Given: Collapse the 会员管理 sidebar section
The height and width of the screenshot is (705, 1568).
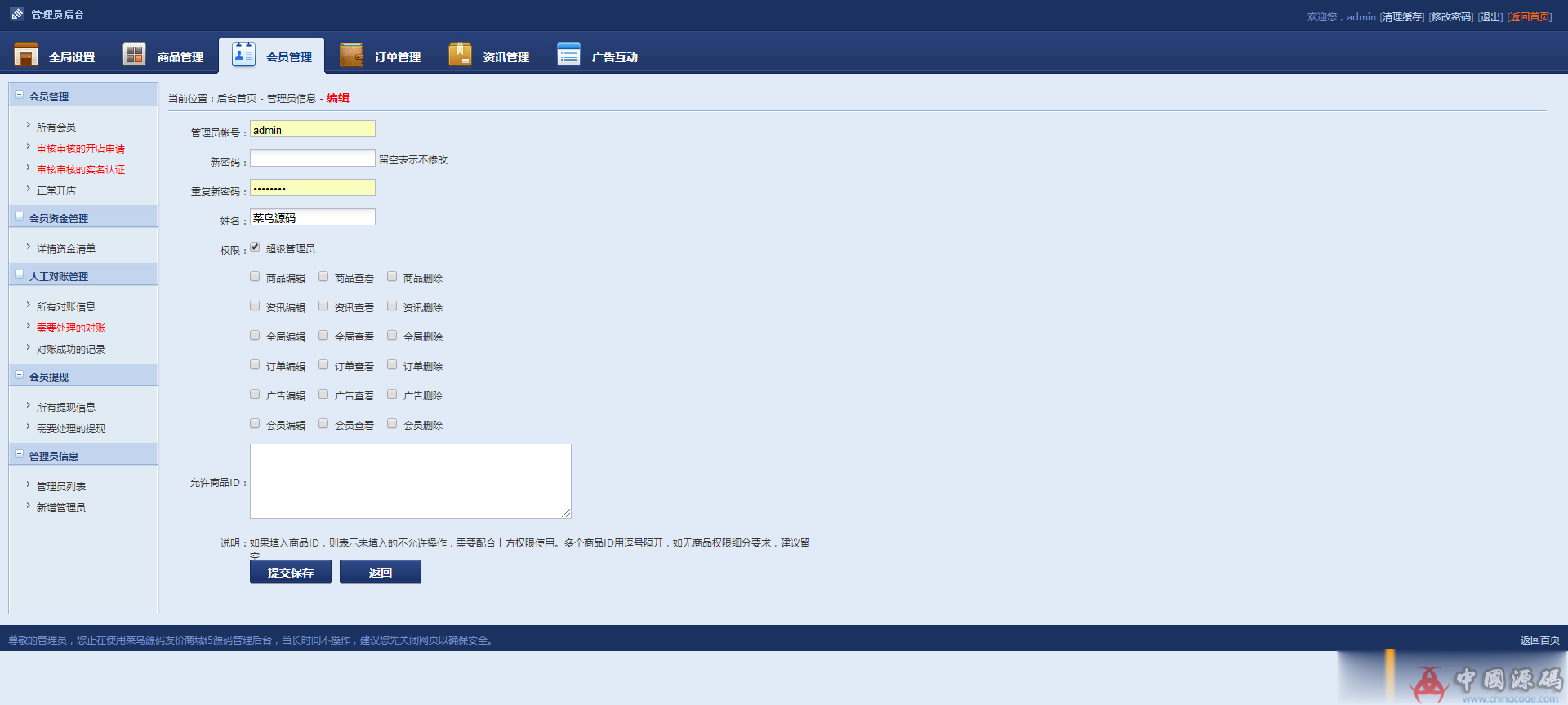Looking at the screenshot, I should tap(20, 95).
